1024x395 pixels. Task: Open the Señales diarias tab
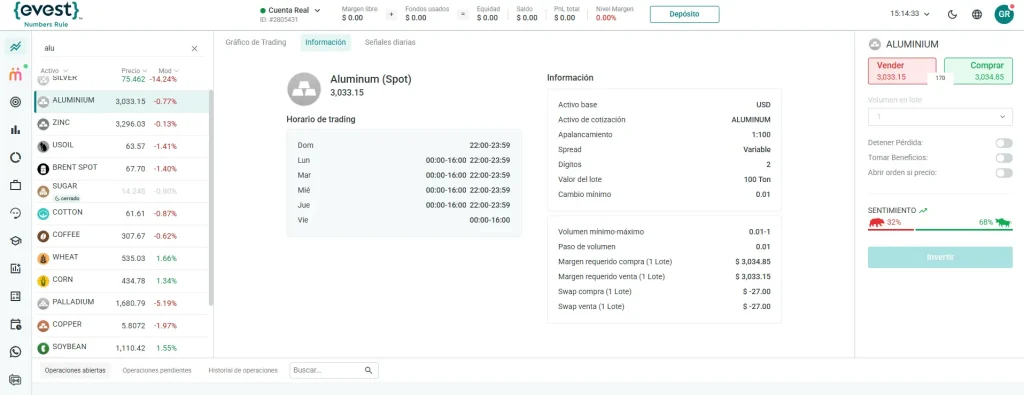point(390,42)
